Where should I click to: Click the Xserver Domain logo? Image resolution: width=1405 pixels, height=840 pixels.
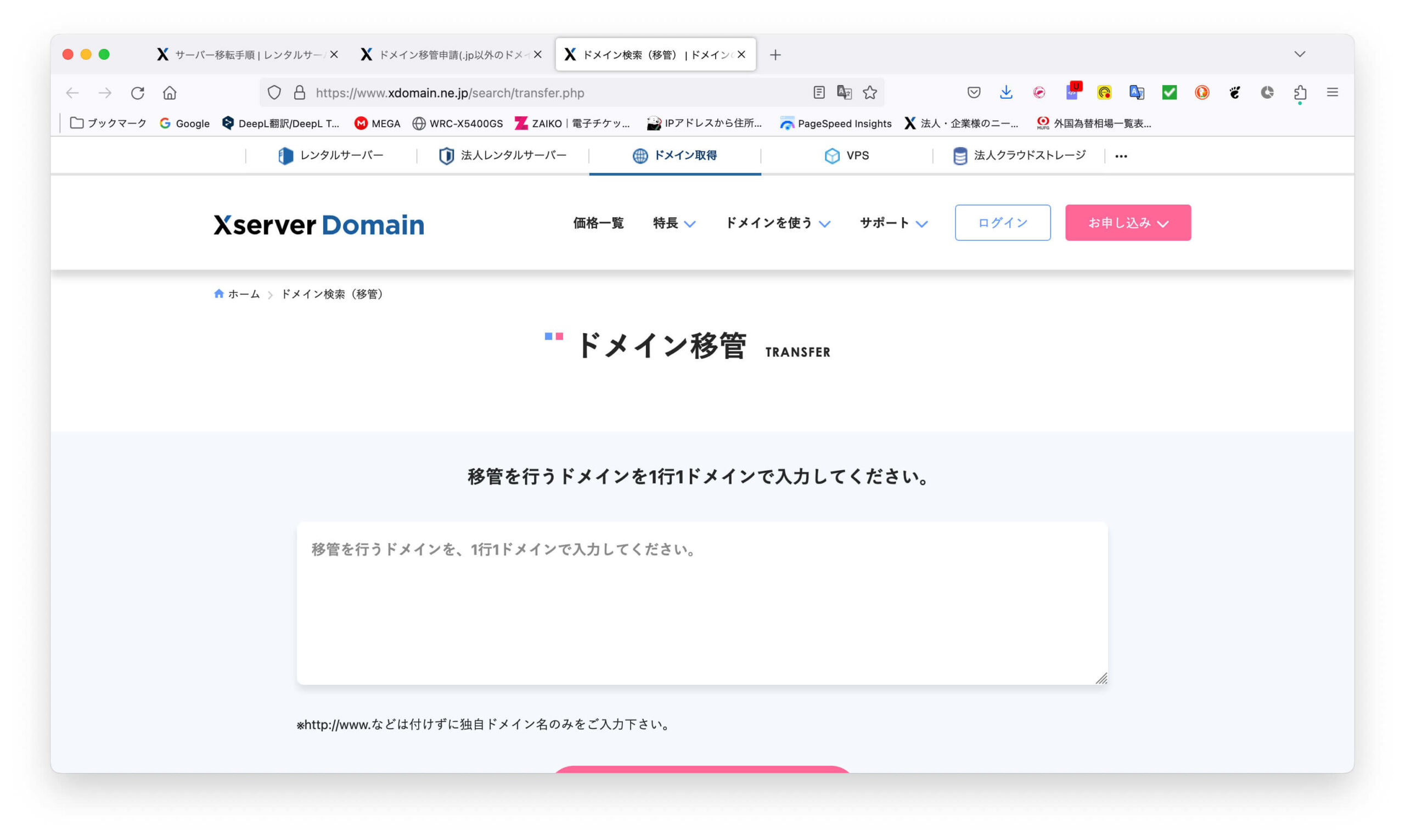(x=319, y=225)
